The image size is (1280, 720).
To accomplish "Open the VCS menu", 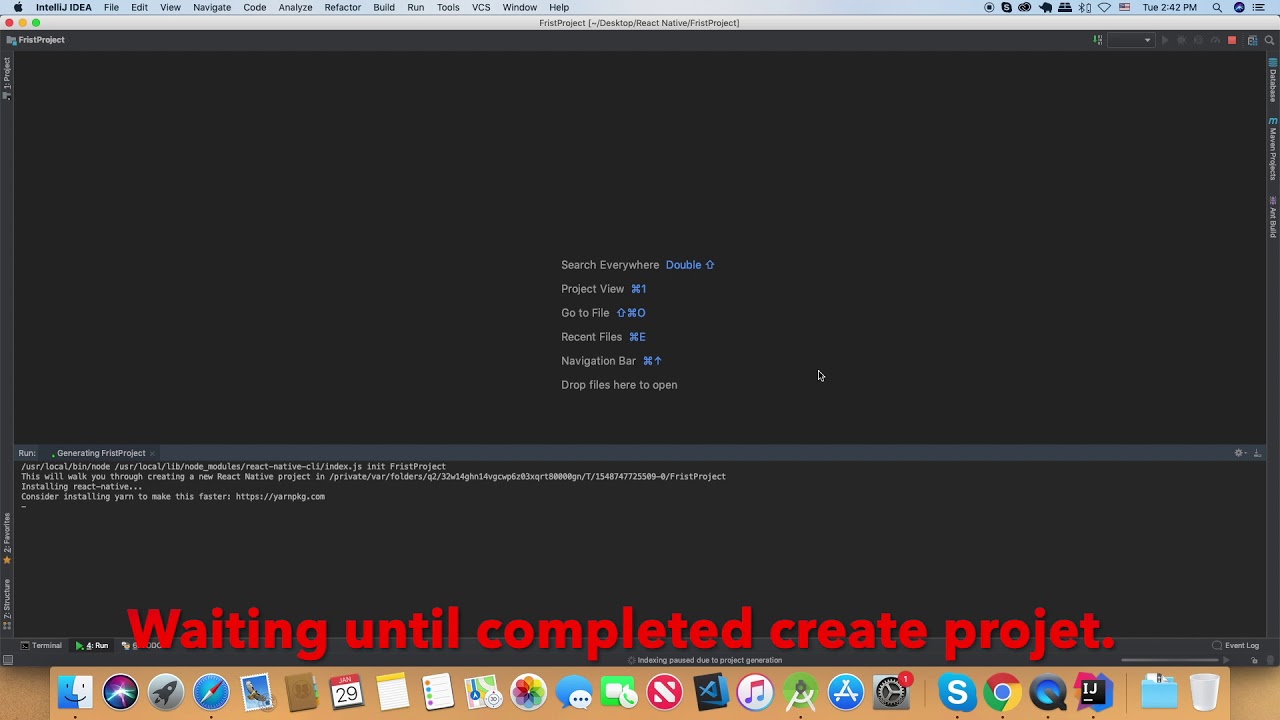I will [481, 7].
